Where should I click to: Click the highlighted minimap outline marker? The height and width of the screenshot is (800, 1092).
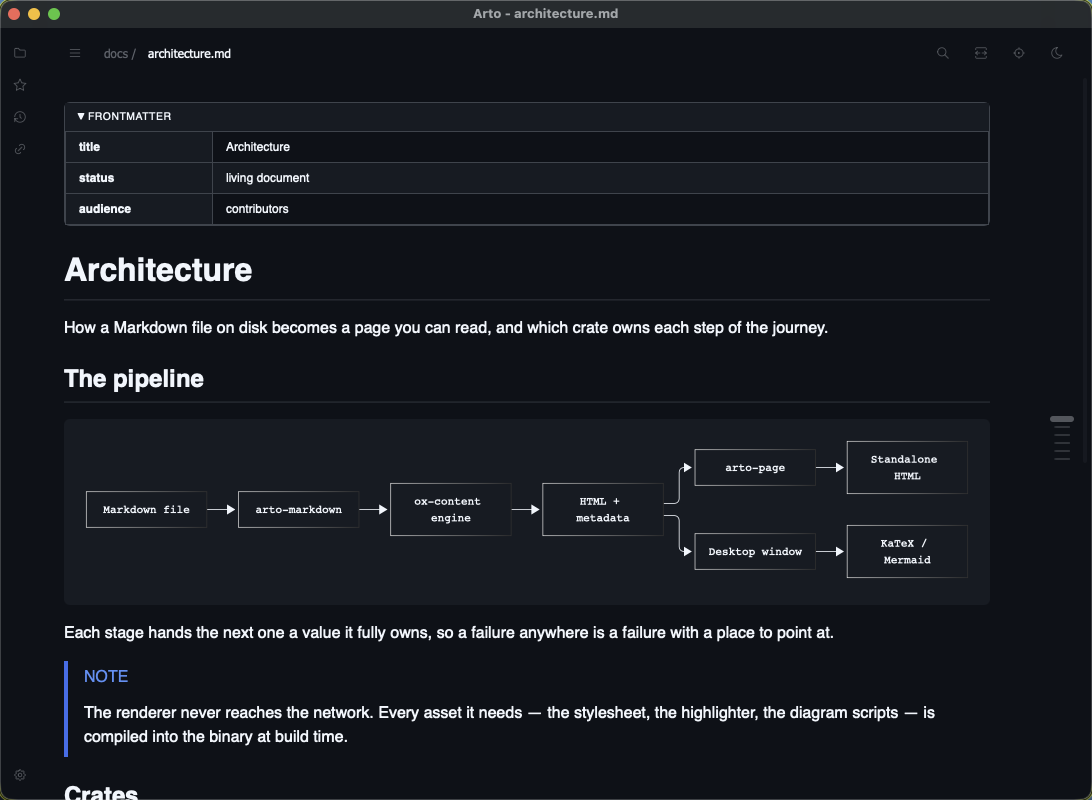pos(1061,419)
